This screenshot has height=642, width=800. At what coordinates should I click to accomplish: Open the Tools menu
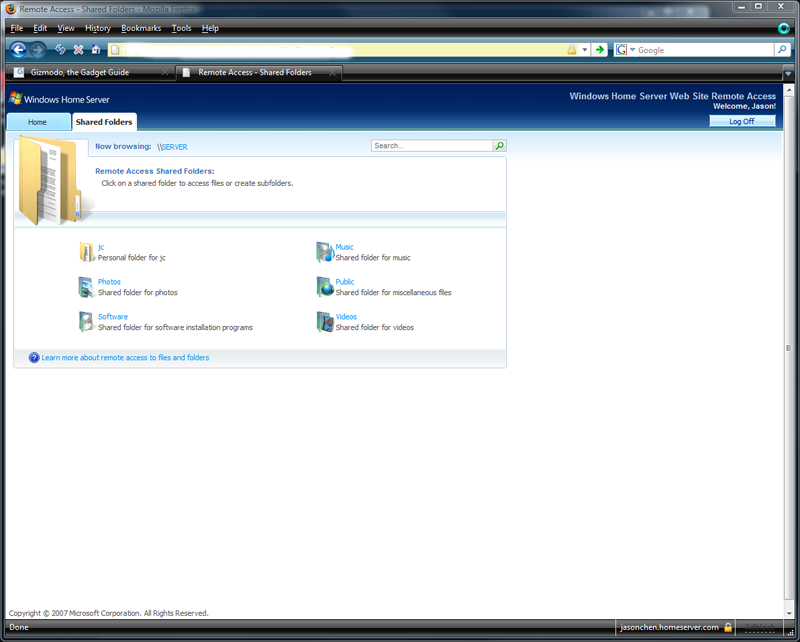(x=181, y=28)
